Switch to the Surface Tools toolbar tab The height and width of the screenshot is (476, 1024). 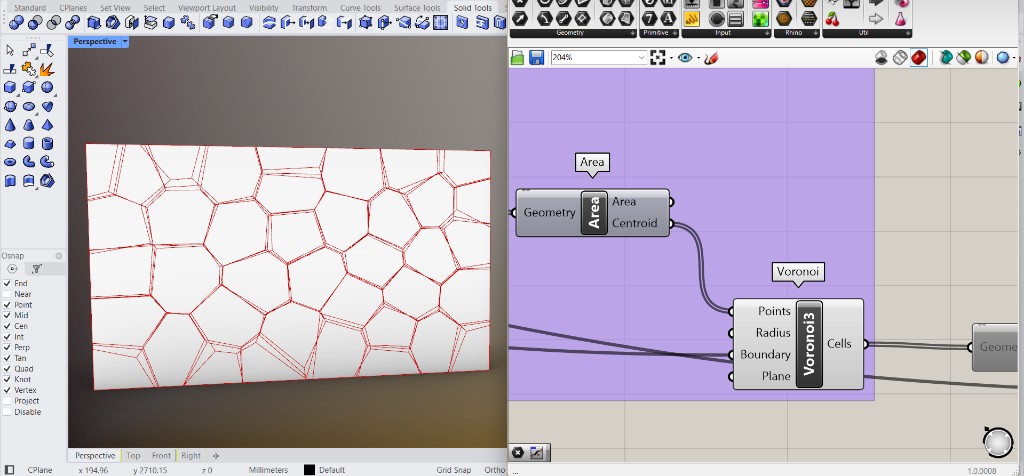pyautogui.click(x=417, y=8)
